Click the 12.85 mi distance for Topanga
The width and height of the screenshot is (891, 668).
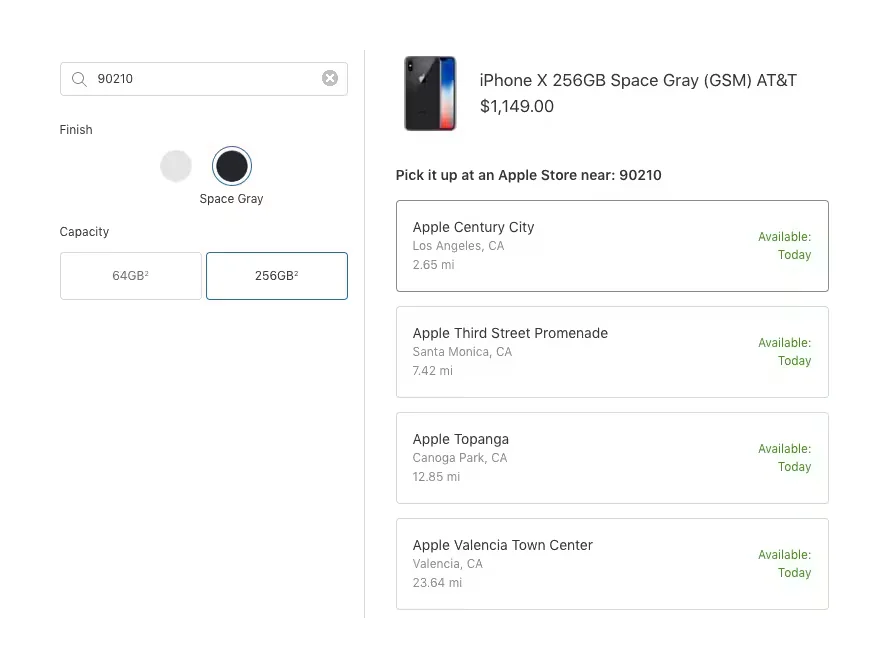436,477
